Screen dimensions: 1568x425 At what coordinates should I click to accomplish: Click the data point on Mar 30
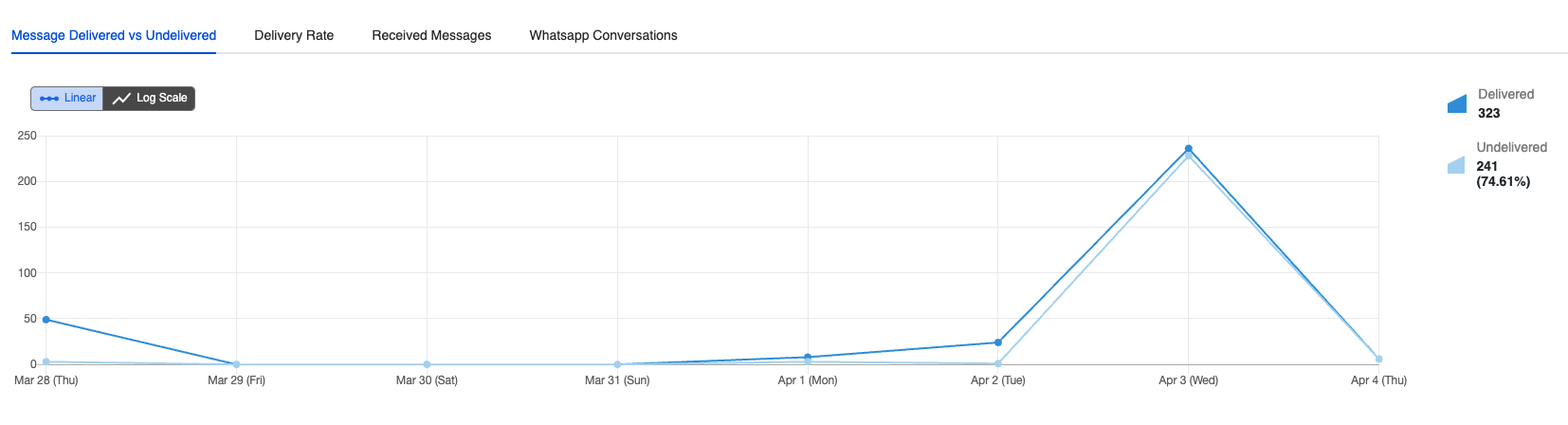coord(427,364)
